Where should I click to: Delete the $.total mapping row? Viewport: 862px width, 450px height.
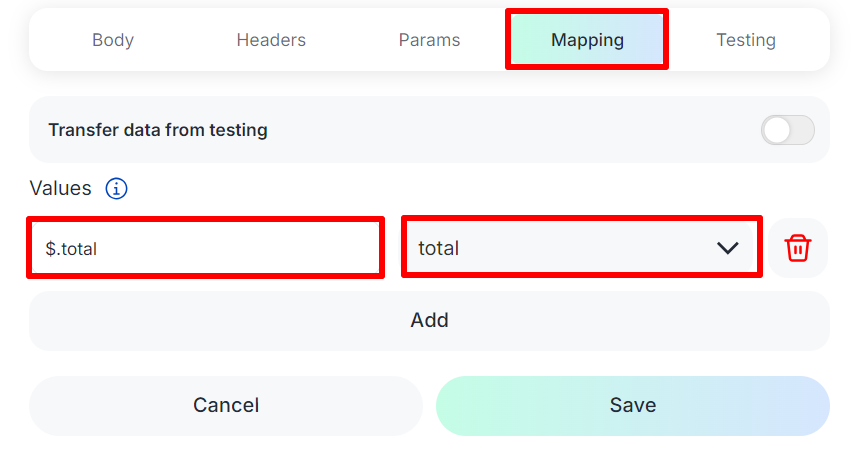(x=797, y=248)
